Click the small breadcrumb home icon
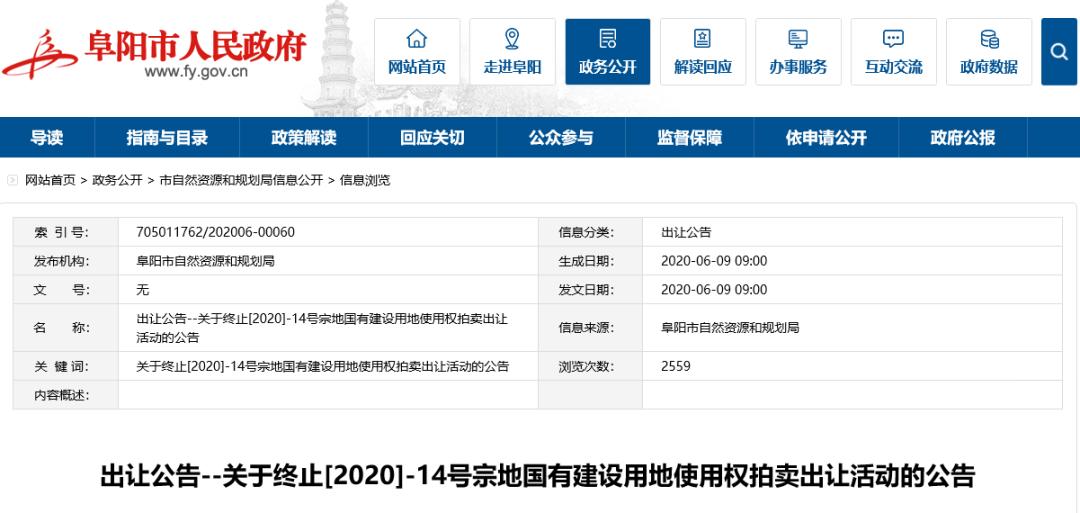 tap(12, 180)
